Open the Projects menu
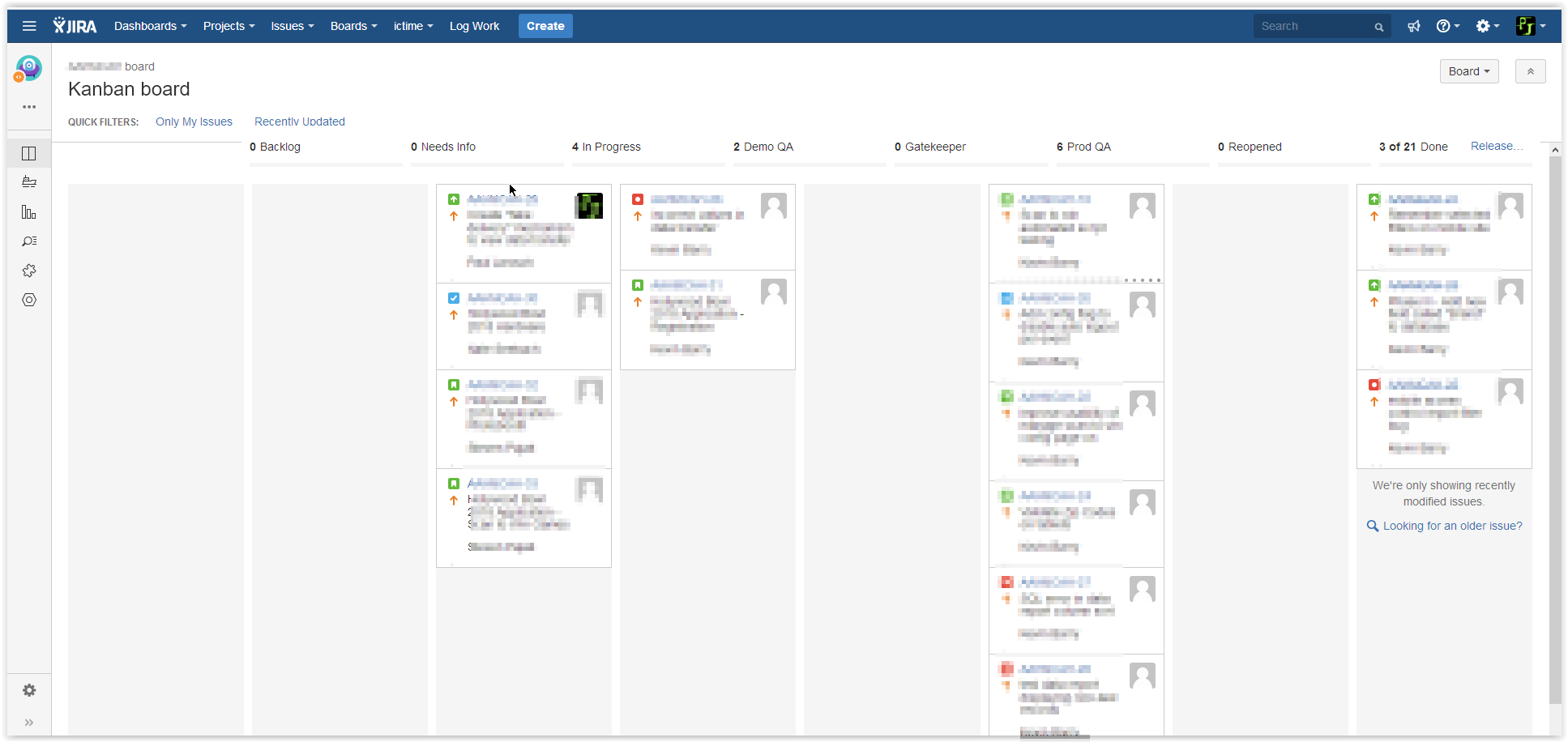 coord(229,26)
